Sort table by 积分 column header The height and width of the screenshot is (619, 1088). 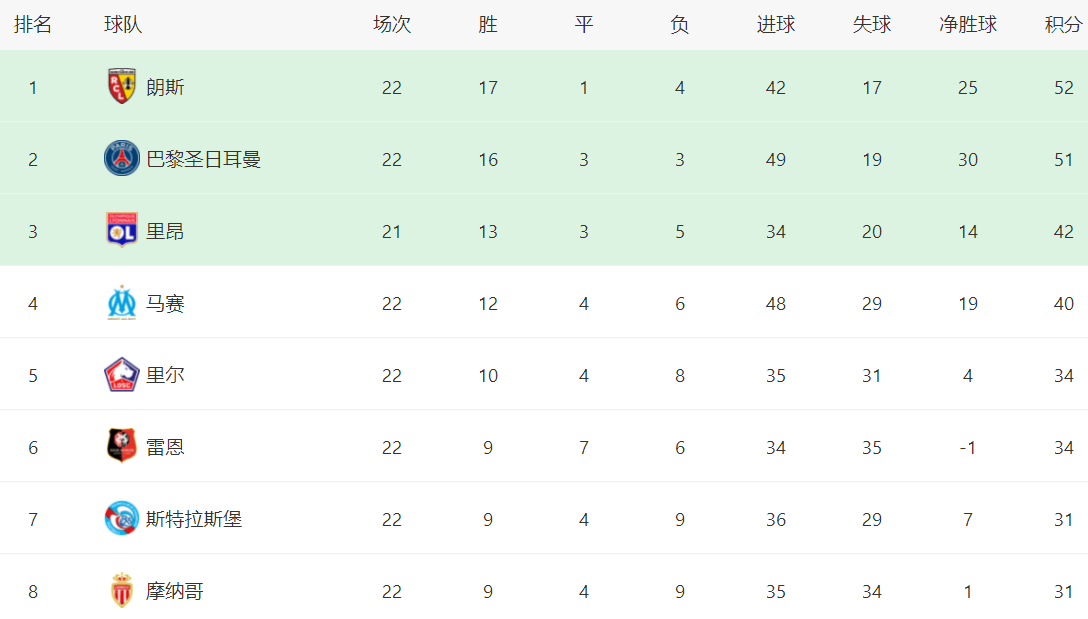click(1063, 25)
